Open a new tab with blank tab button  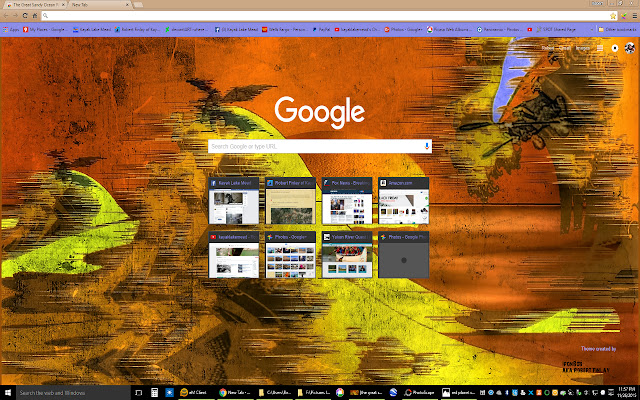(x=138, y=4)
